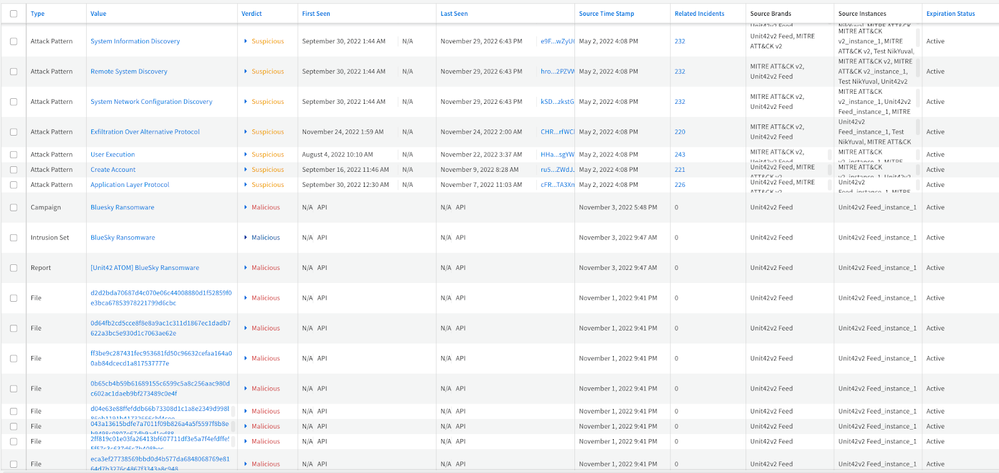Sort table by Type column header

pyautogui.click(x=38, y=14)
